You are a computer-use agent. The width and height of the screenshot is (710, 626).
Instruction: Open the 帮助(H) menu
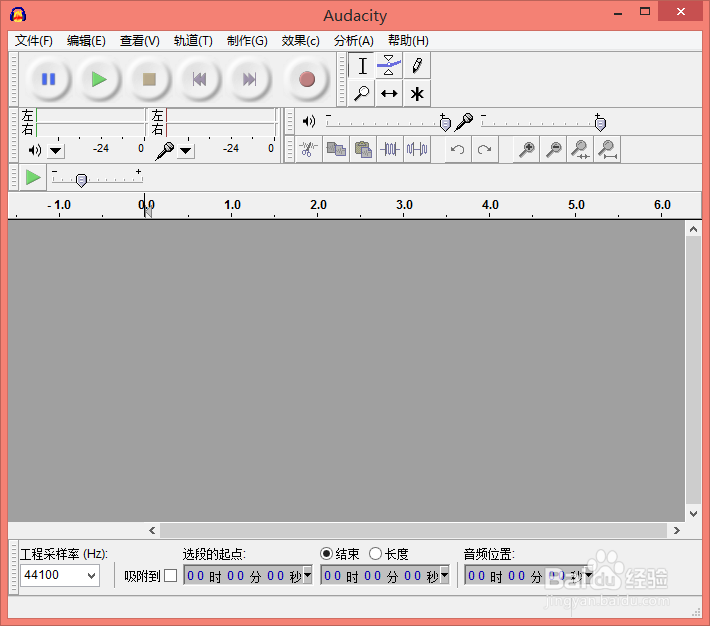pos(408,41)
